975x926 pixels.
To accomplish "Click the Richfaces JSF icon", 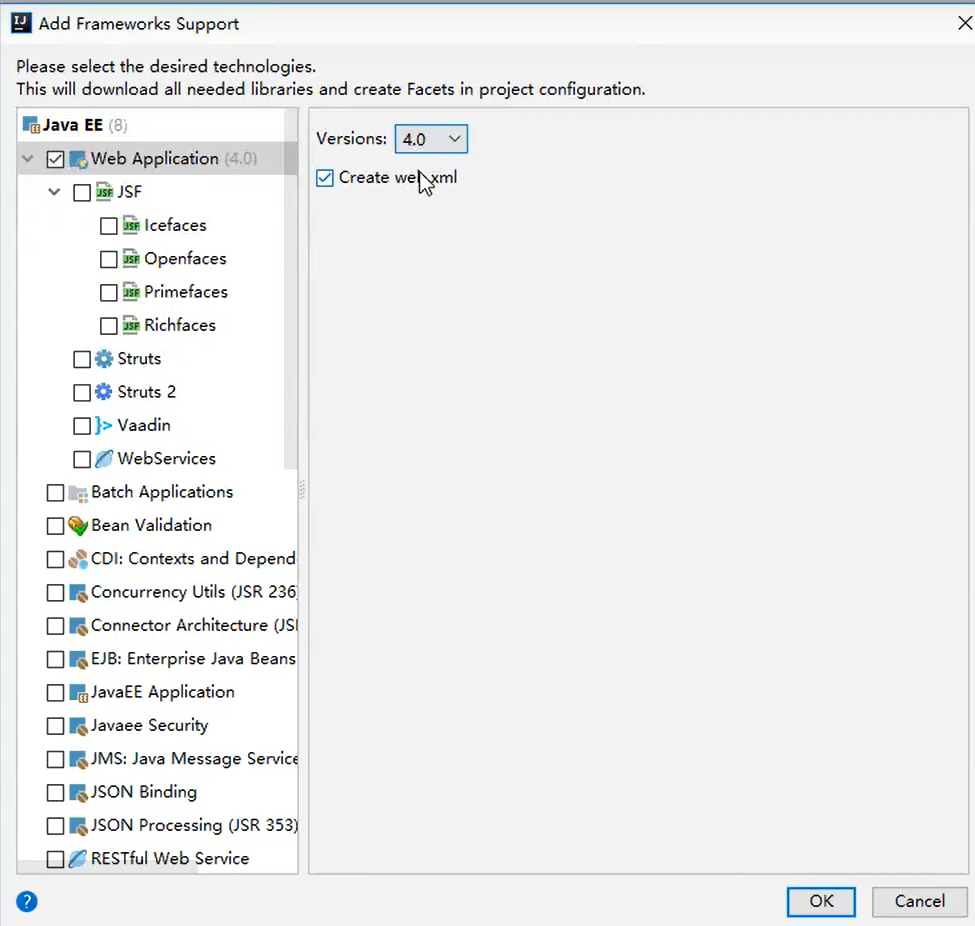I will coord(131,325).
